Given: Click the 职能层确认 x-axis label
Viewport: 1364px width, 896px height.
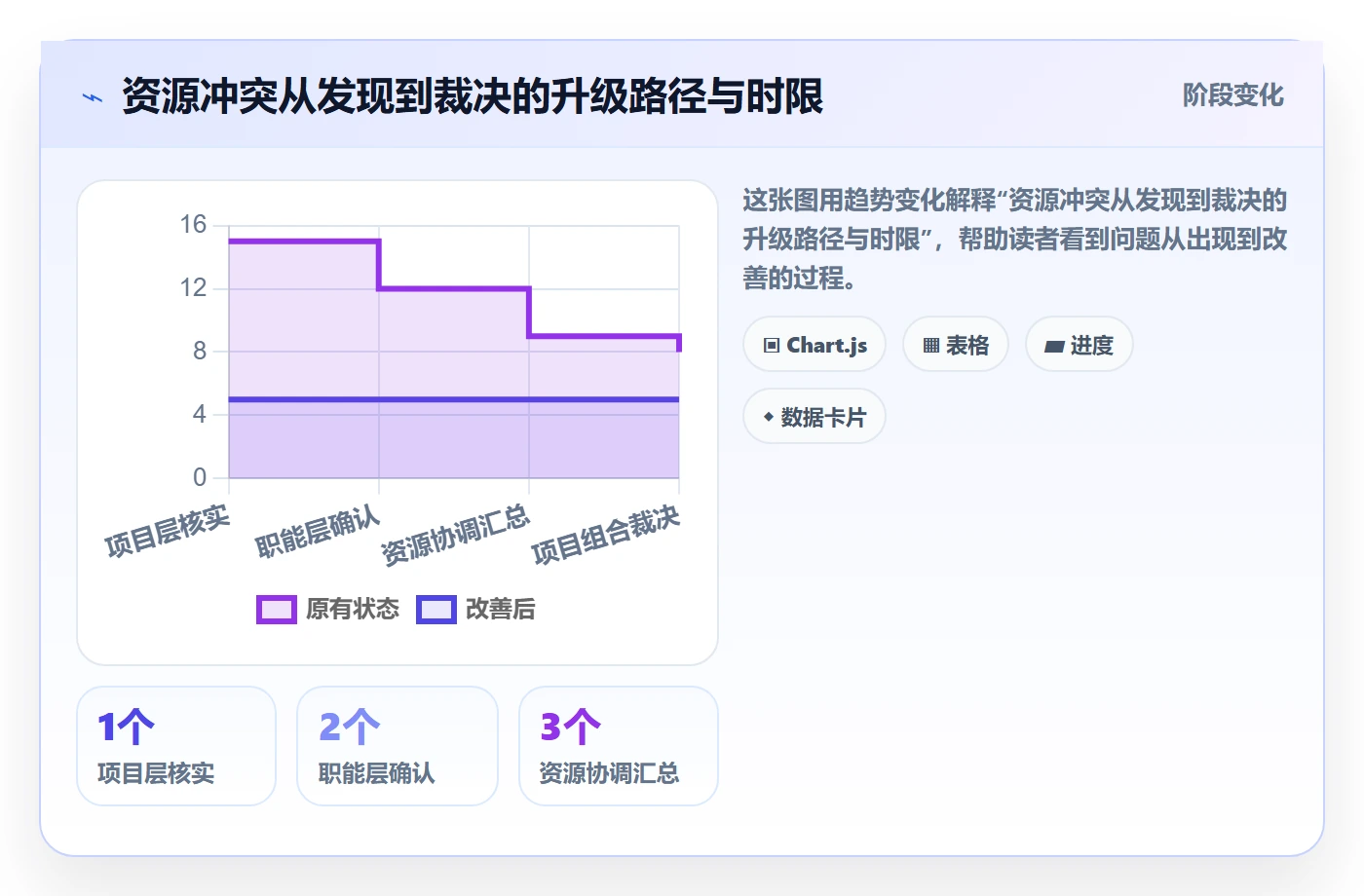Looking at the screenshot, I should (318, 532).
